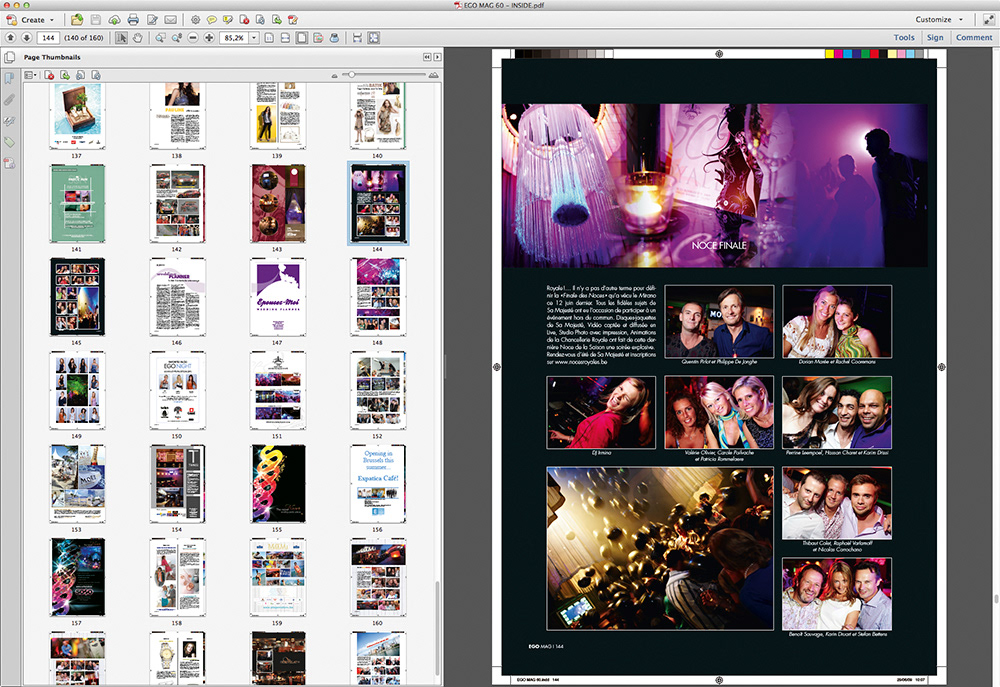The height and width of the screenshot is (687, 1000).
Task: Click the Email envelope icon
Action: point(170,20)
